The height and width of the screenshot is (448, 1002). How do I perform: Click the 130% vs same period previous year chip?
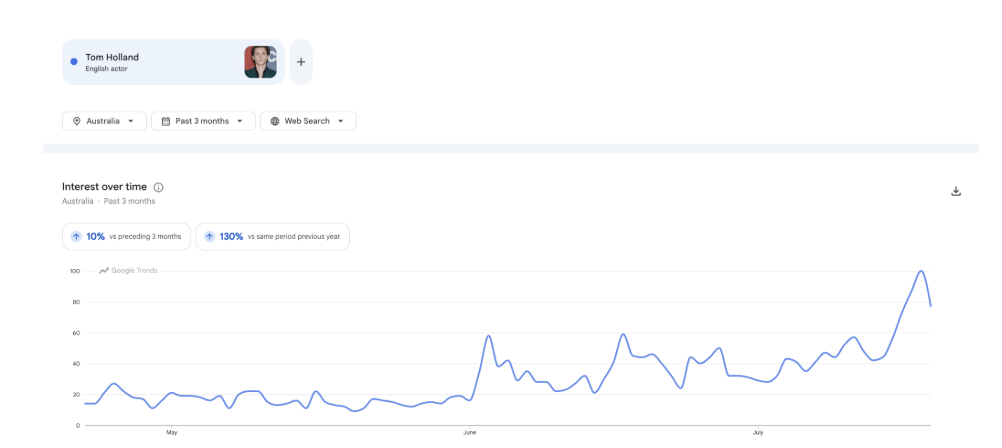[272, 236]
